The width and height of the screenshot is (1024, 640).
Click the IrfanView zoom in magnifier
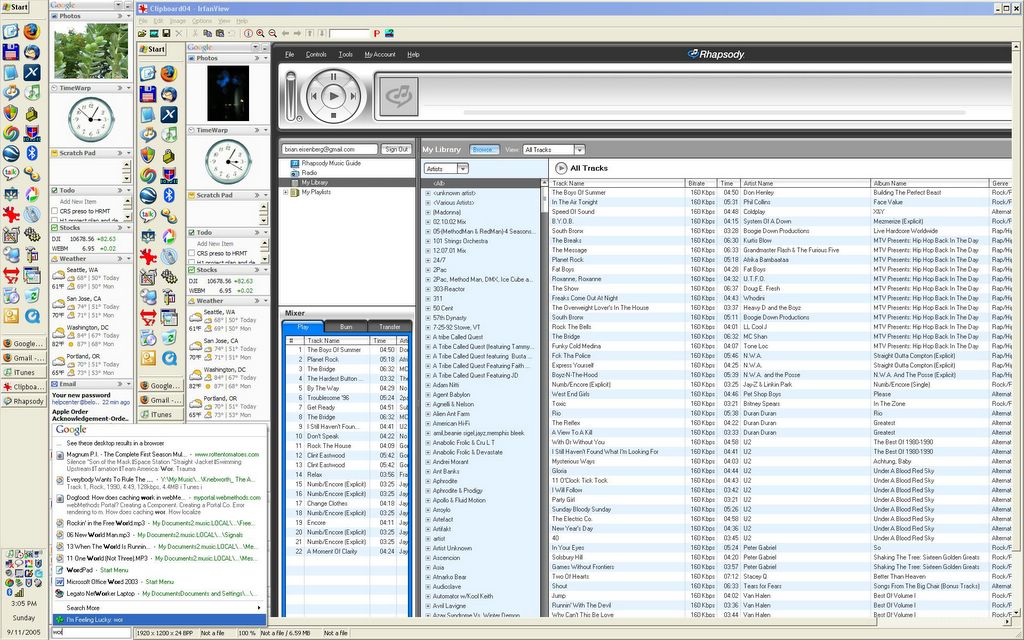[x=261, y=33]
